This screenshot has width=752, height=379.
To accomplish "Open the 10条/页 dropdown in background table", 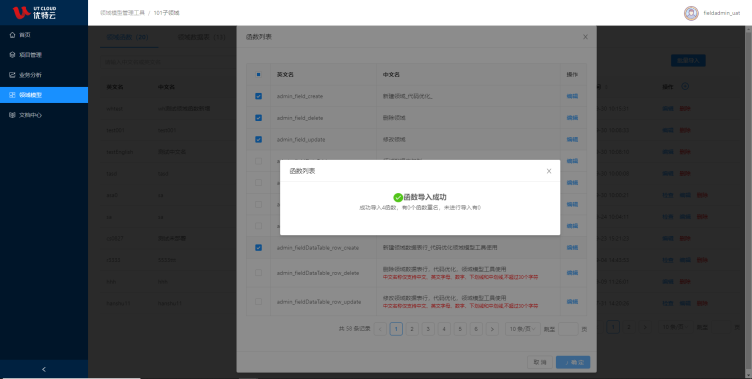I will [x=675, y=327].
